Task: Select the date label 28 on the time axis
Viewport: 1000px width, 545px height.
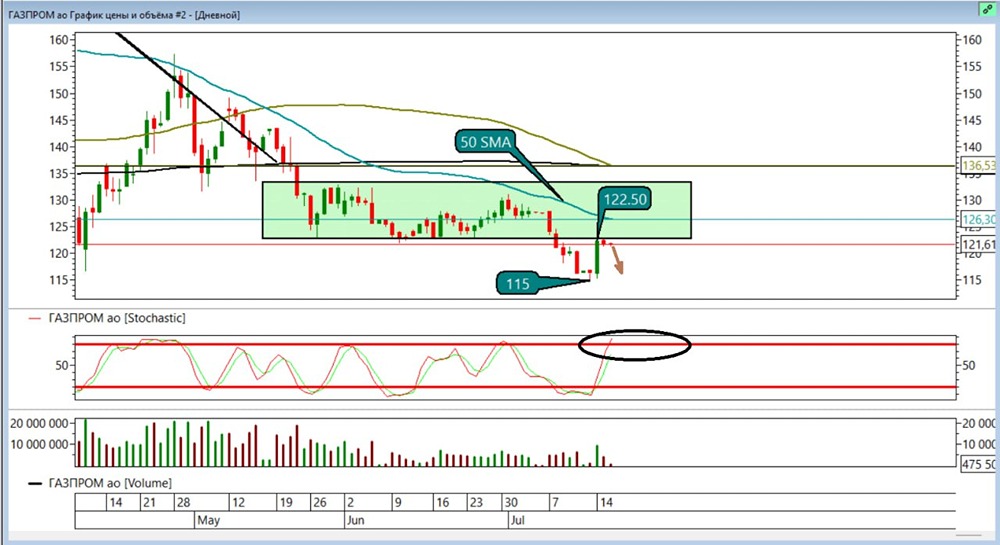Action: pos(183,502)
